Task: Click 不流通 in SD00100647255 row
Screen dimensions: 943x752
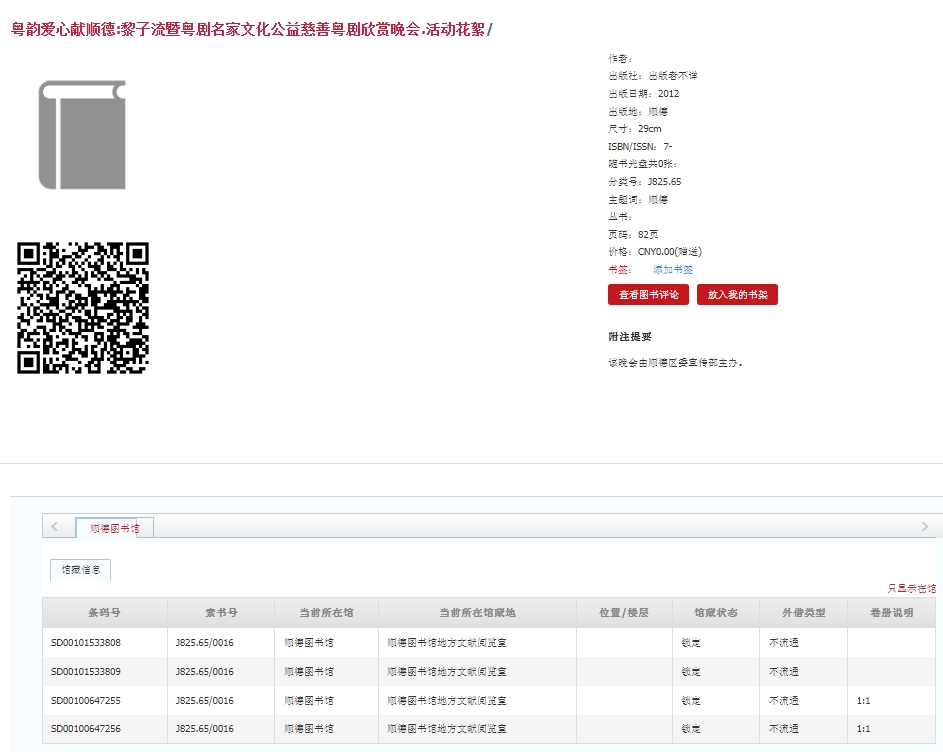Action: (x=784, y=700)
